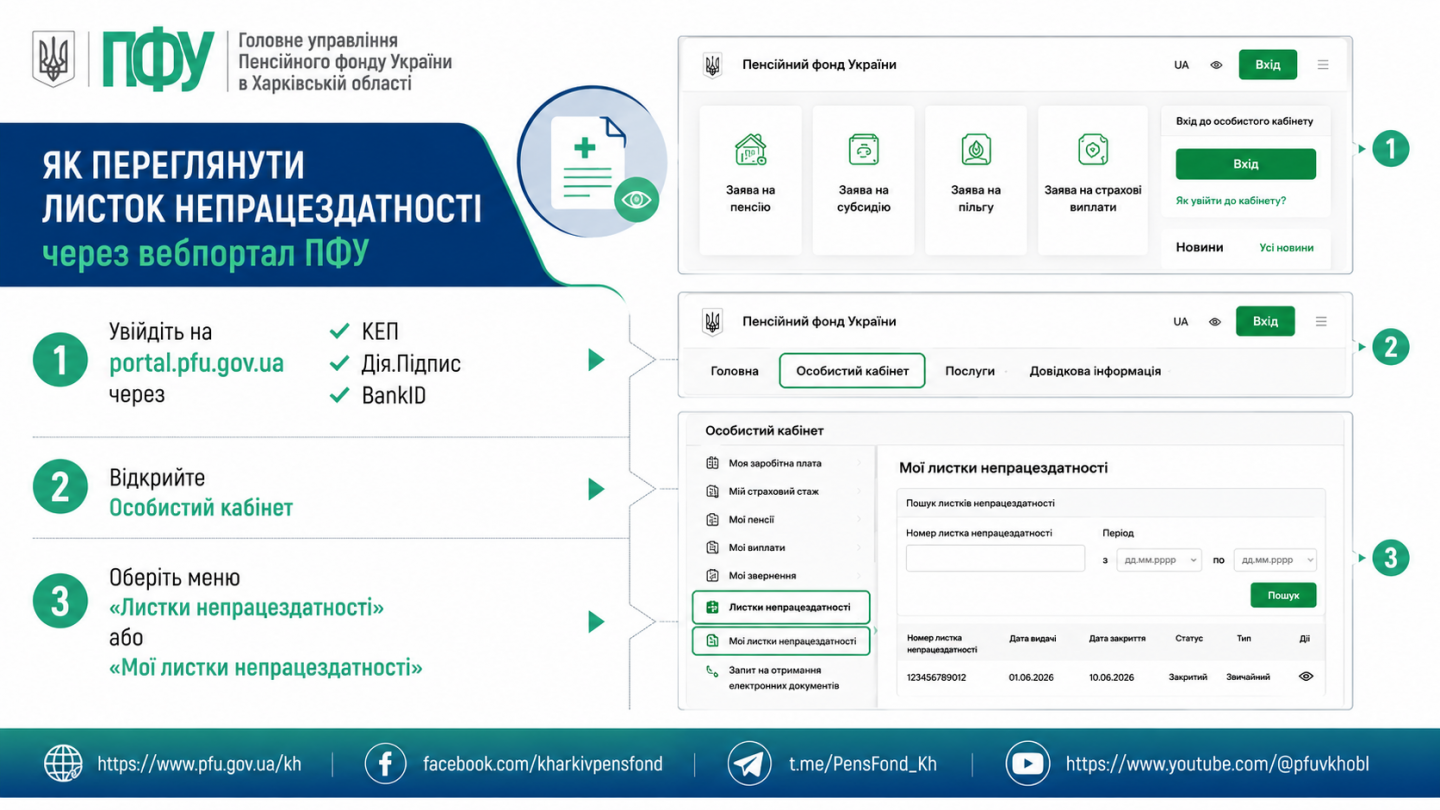This screenshot has width=1440, height=810.
Task: Click the type value 'Звичайний'
Action: (1248, 678)
